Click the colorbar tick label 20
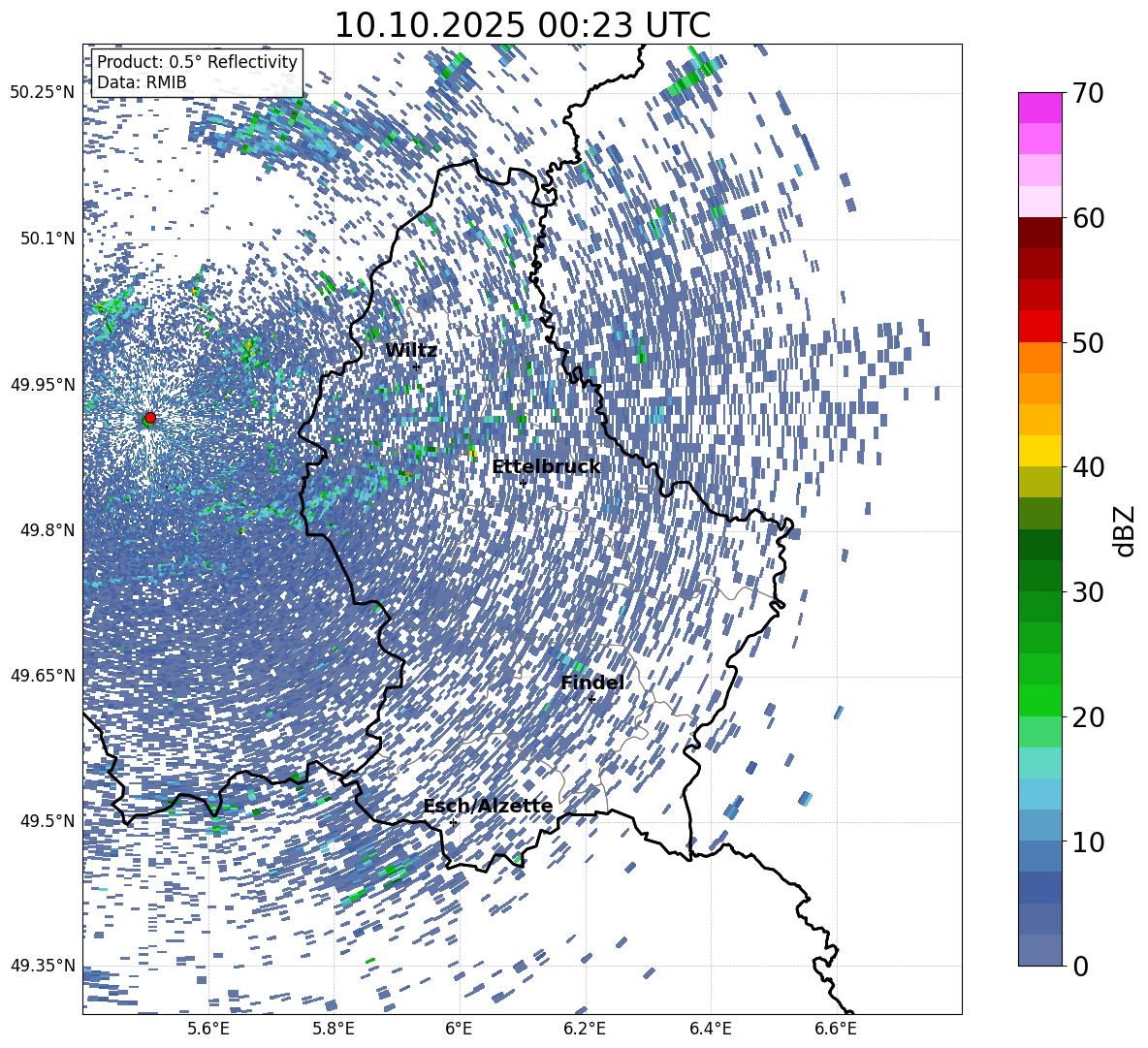 [x=1088, y=717]
